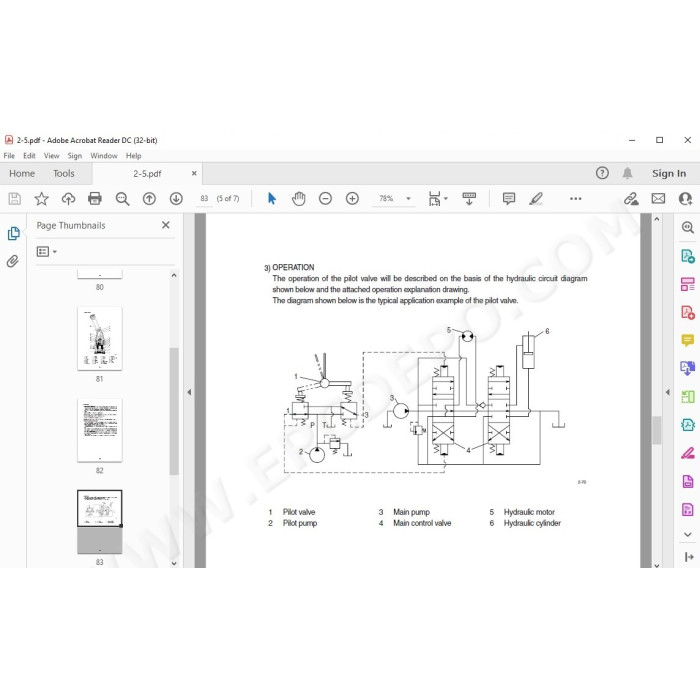Expand or collapse right tools rail
The height and width of the screenshot is (700, 700).
689,557
